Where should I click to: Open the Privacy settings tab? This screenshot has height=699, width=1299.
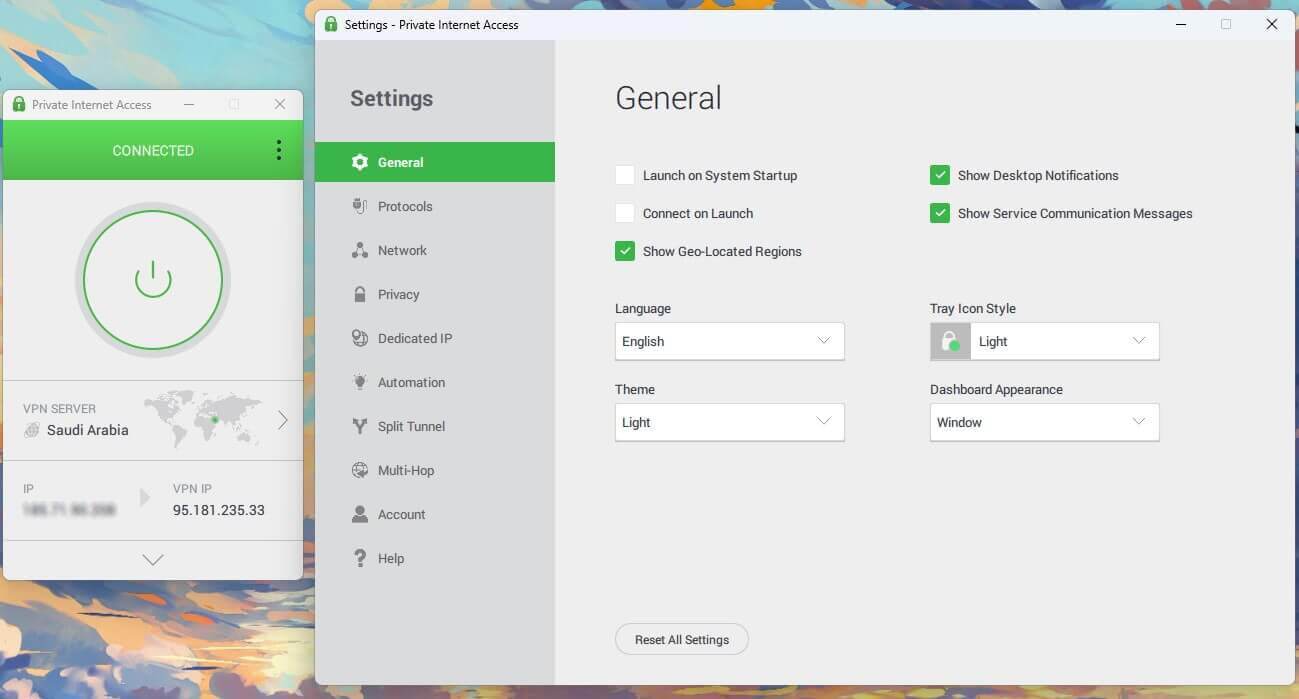click(x=435, y=294)
